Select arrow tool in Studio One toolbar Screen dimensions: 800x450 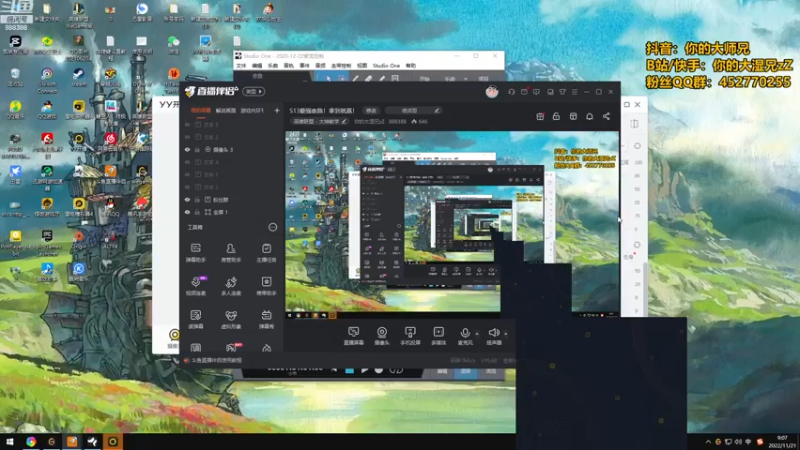(x=328, y=79)
